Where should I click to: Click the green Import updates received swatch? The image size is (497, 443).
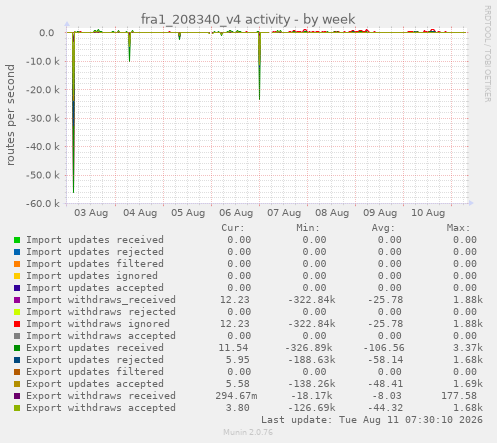tap(17, 240)
